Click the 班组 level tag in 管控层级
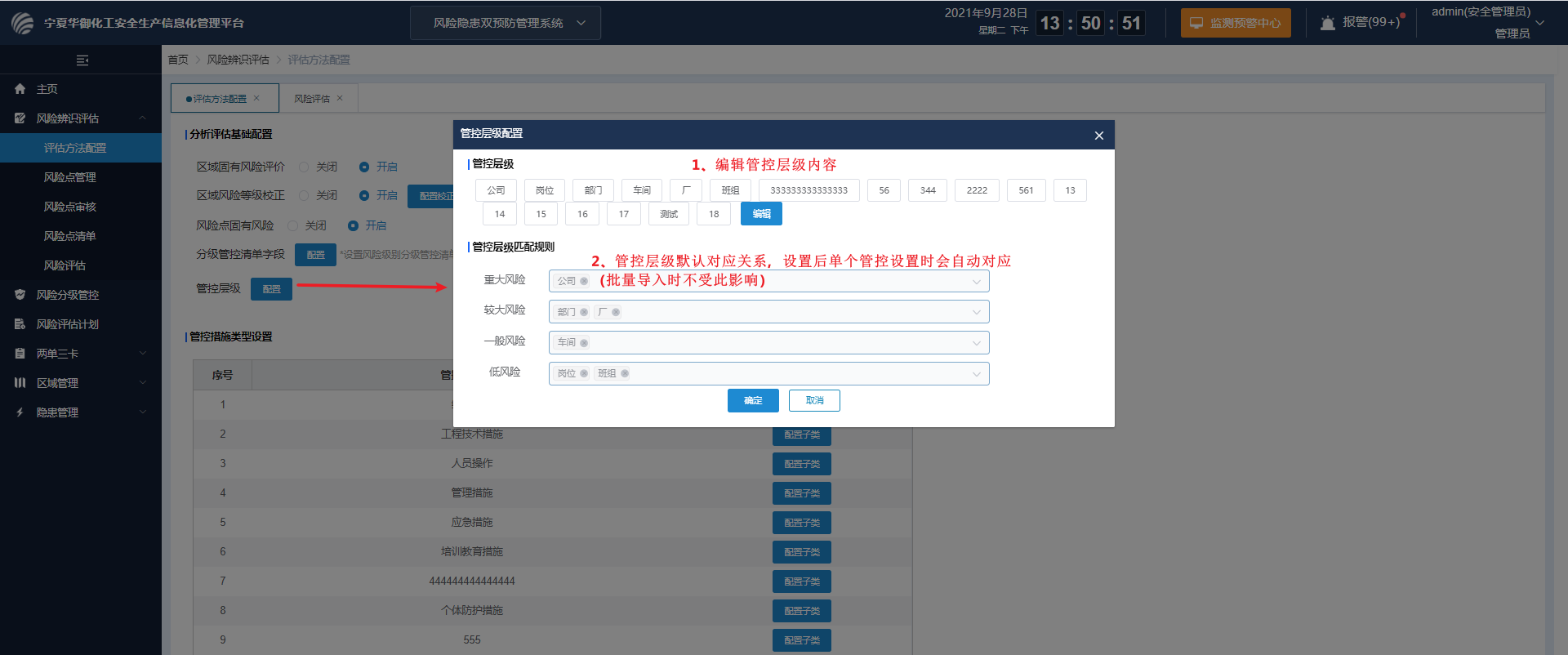 pyautogui.click(x=730, y=190)
